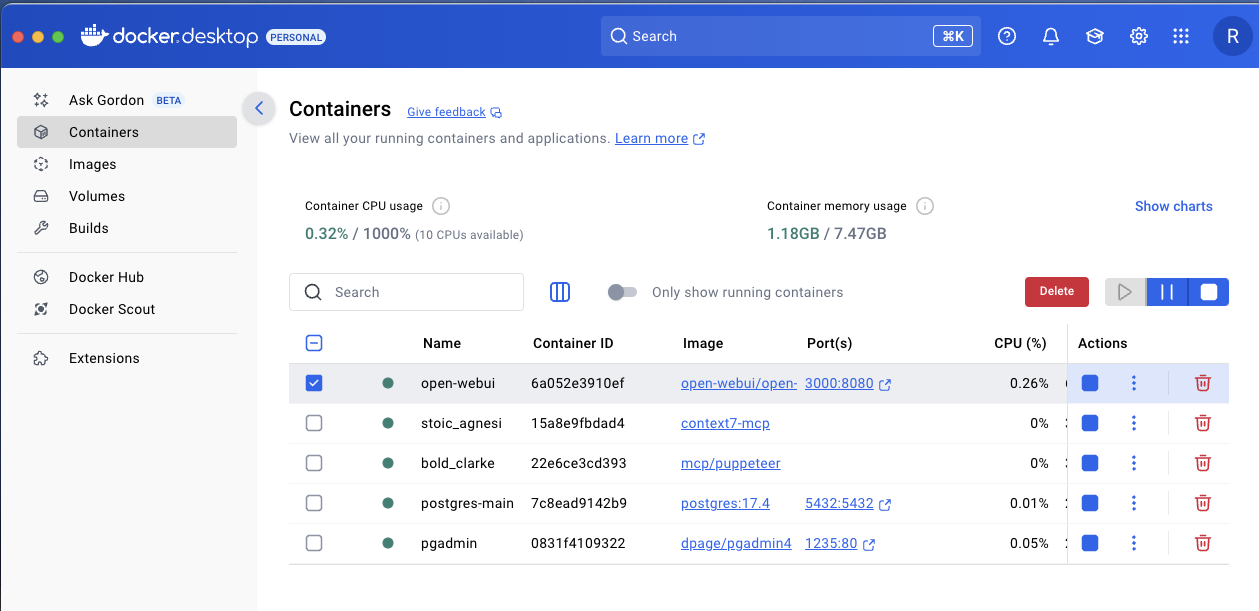This screenshot has width=1259, height=611.
Task: Open Volumes section in the sidebar
Action: pos(97,196)
